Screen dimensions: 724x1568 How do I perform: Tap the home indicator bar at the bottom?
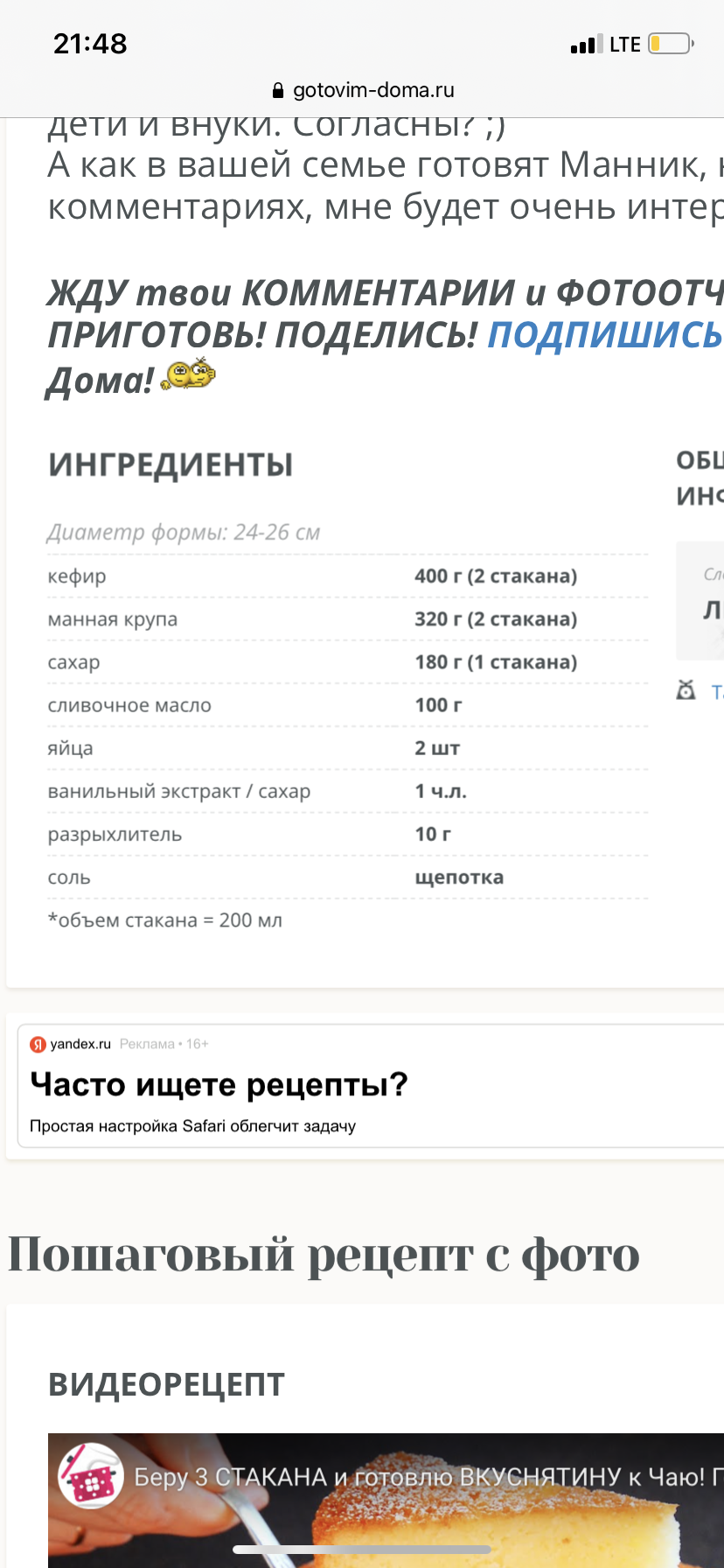click(362, 1550)
